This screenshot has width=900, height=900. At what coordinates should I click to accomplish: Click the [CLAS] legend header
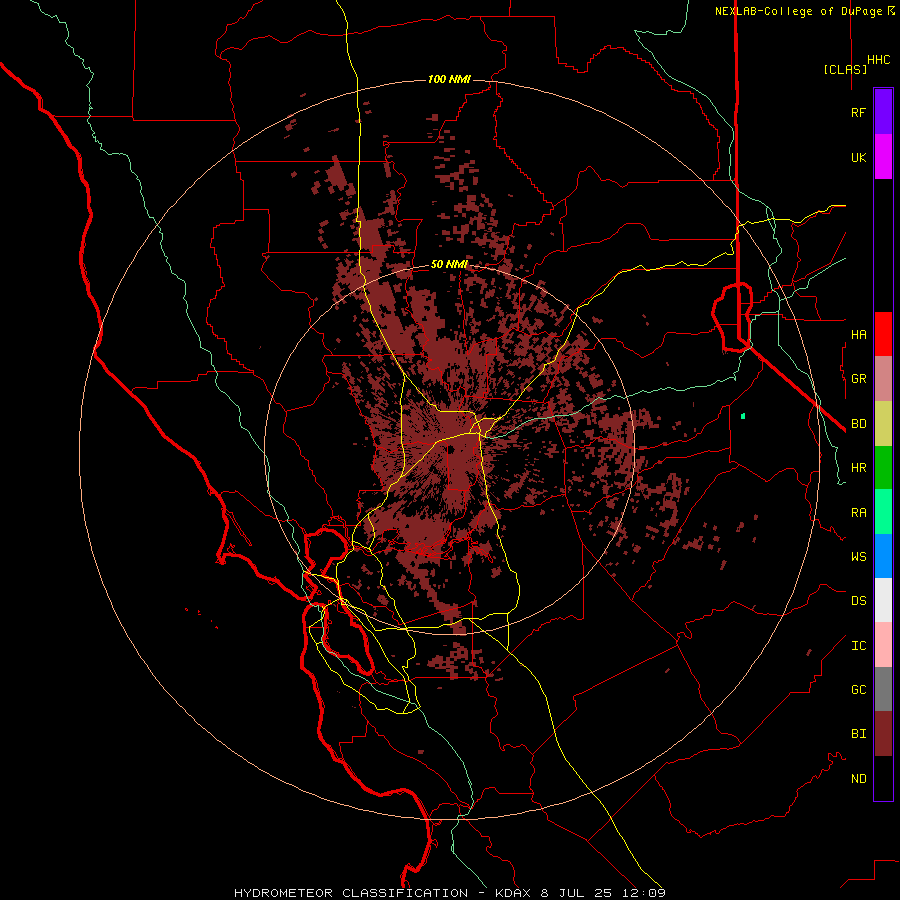845,69
